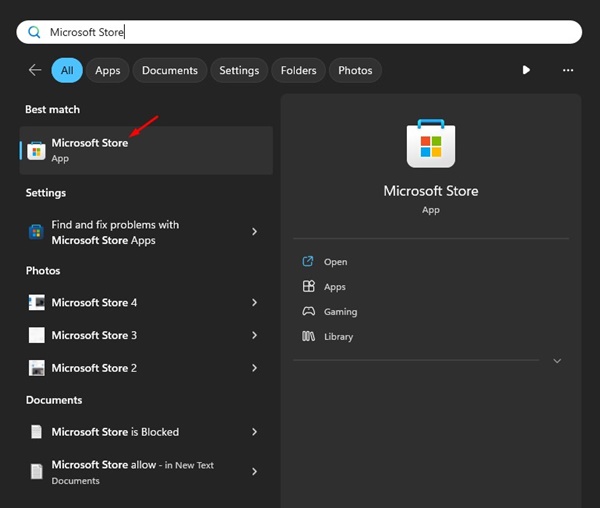Choose the Library action
Screen dimensions: 600x508
[339, 337]
